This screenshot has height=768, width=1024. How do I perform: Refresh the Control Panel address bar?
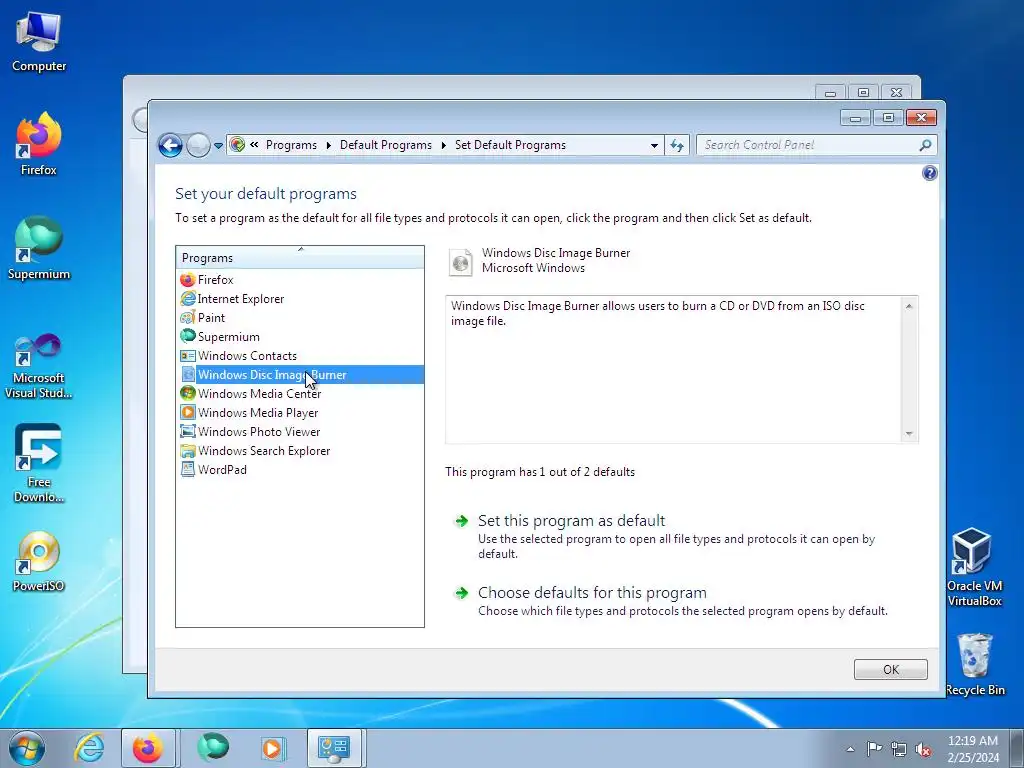coord(677,145)
